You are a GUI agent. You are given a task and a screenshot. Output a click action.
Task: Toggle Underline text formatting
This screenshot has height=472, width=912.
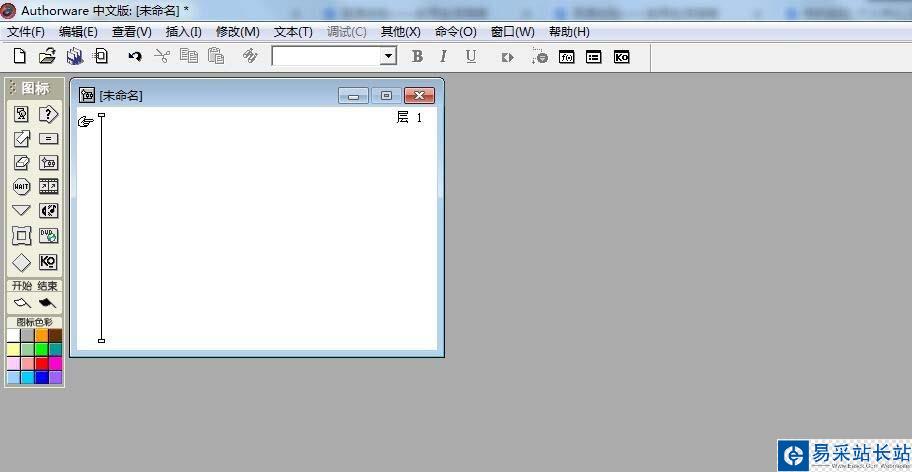point(470,57)
